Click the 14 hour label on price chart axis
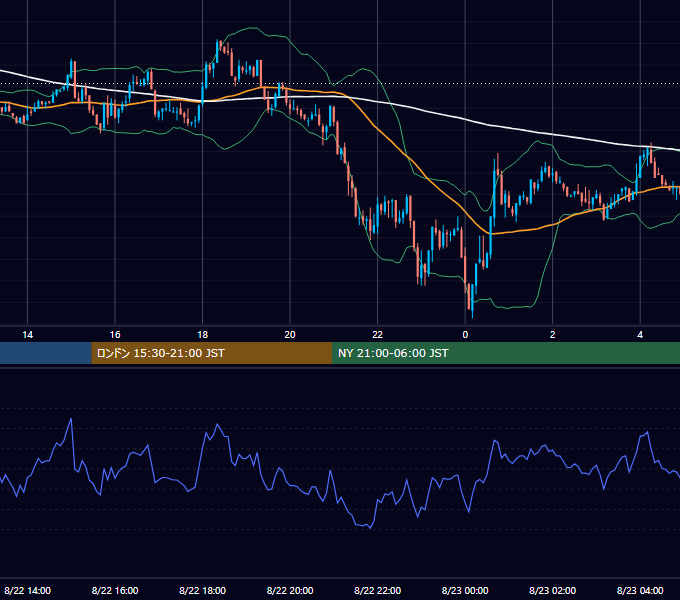Screen dimensions: 680x600 coord(27,335)
